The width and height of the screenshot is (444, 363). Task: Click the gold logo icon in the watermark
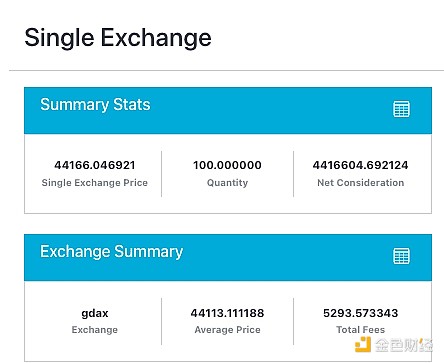point(363,344)
